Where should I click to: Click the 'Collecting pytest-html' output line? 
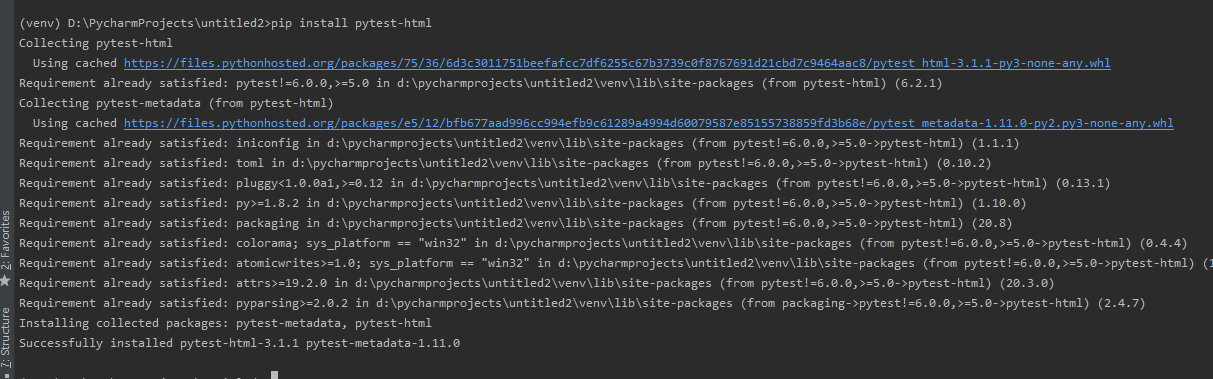96,43
